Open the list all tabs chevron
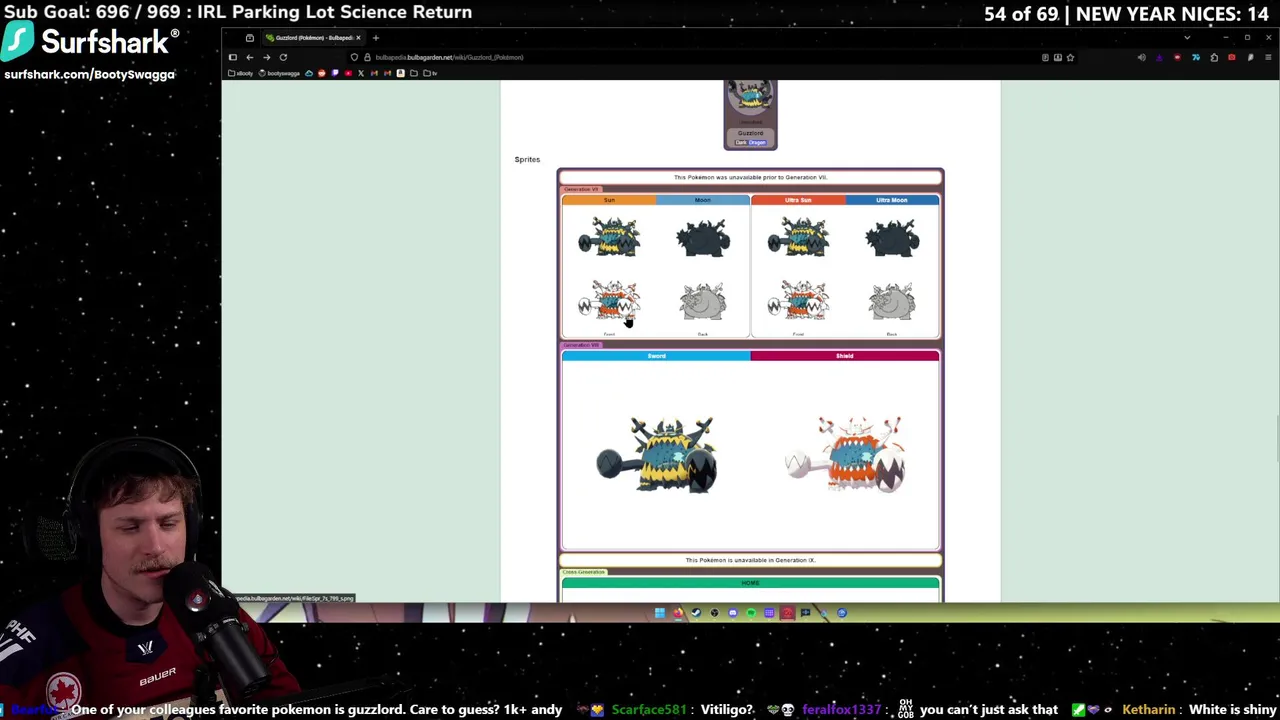This screenshot has height=720, width=1280. click(1187, 38)
